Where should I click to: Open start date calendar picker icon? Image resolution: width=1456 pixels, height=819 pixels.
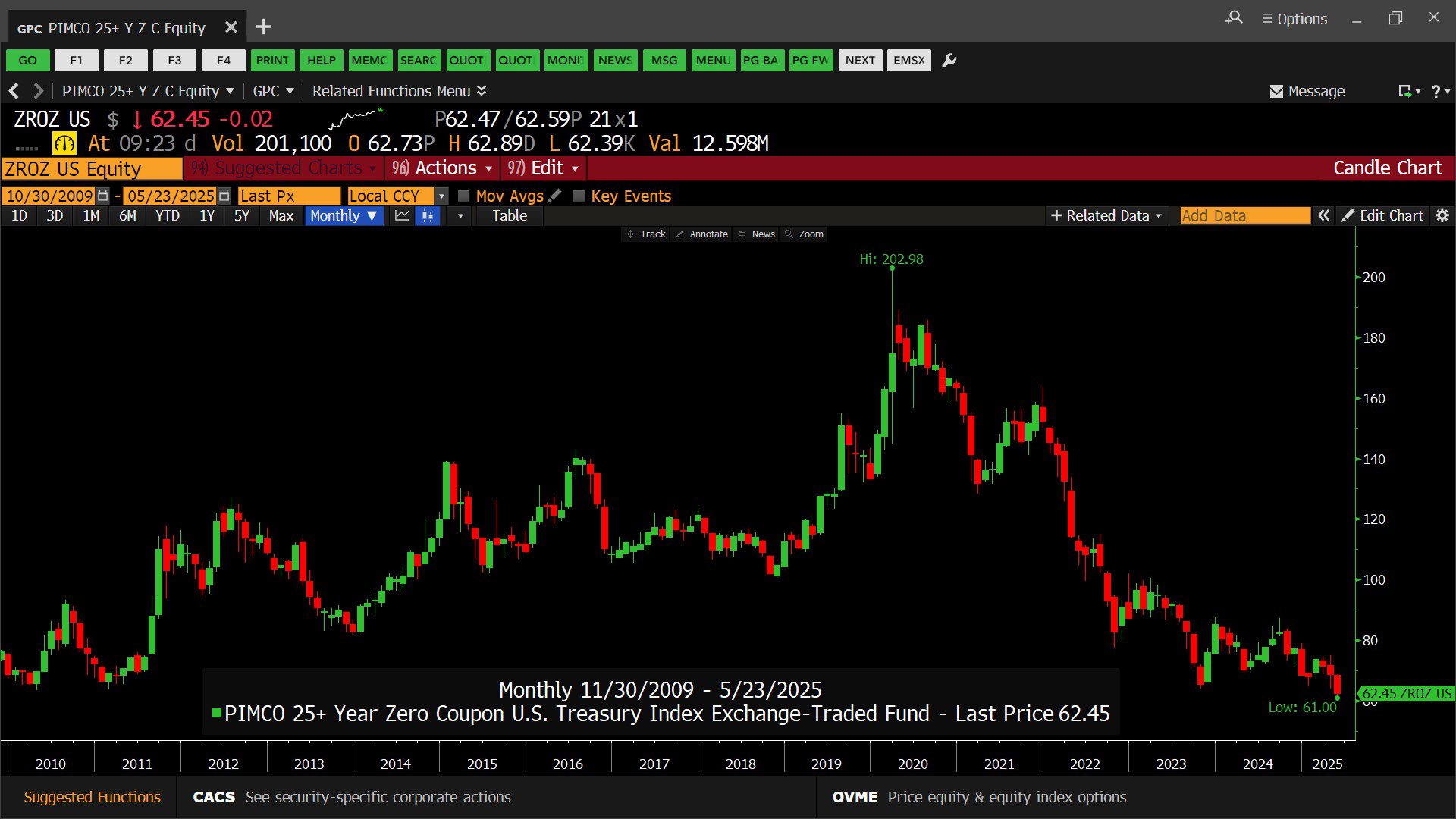(x=103, y=196)
